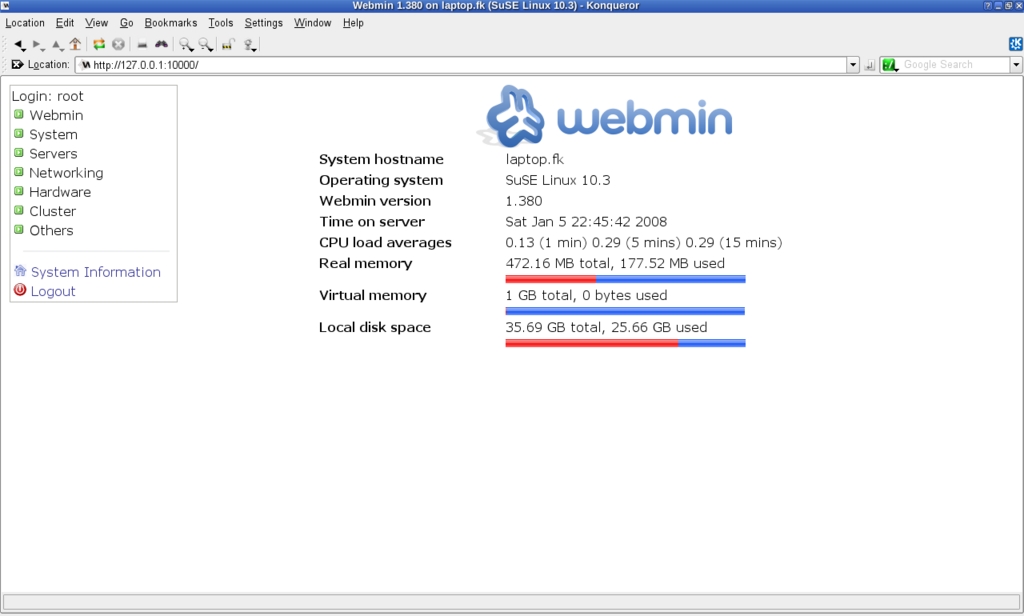1024x616 pixels.
Task: Clear the location bar with the X icon
Action: 17,64
